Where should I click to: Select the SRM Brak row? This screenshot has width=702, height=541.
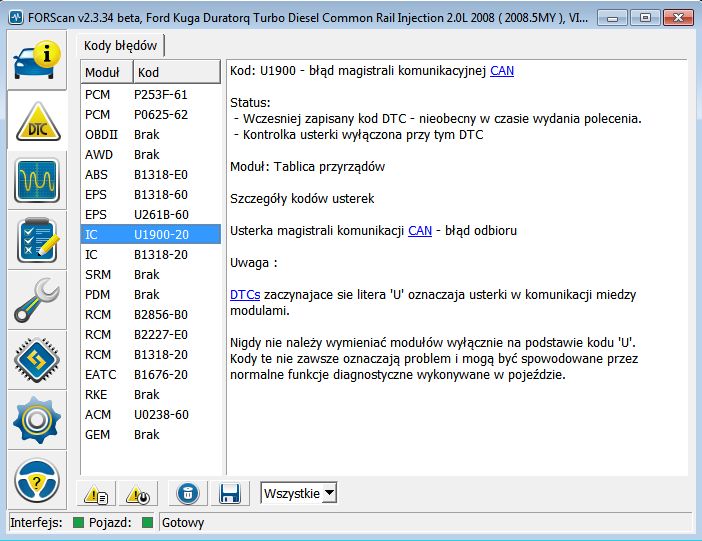point(151,275)
